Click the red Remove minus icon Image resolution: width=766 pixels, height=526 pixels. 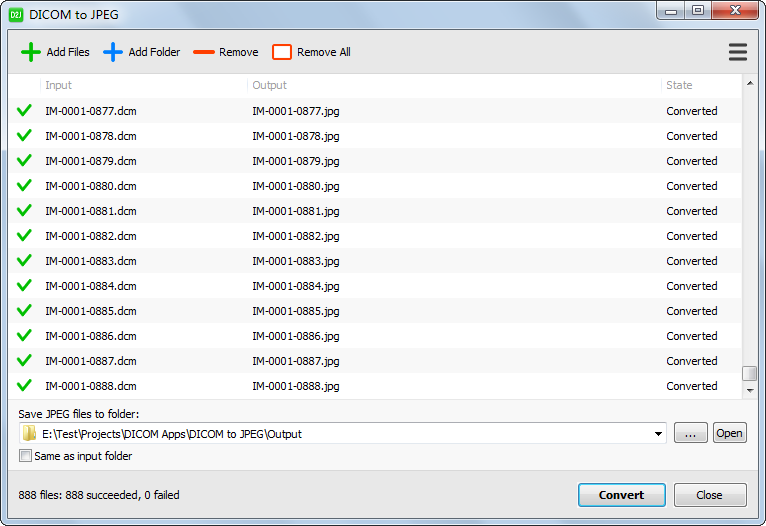204,52
